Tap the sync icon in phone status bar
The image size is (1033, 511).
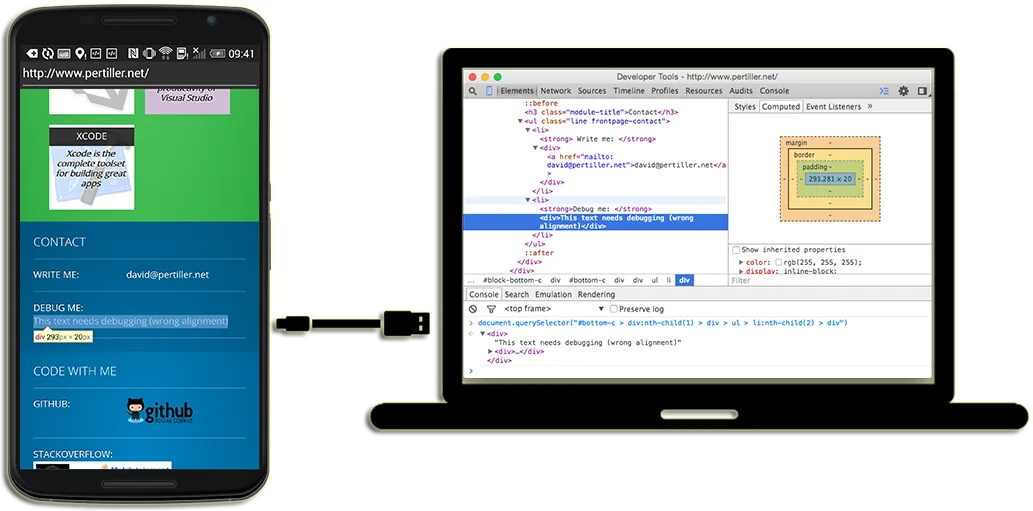coord(47,53)
